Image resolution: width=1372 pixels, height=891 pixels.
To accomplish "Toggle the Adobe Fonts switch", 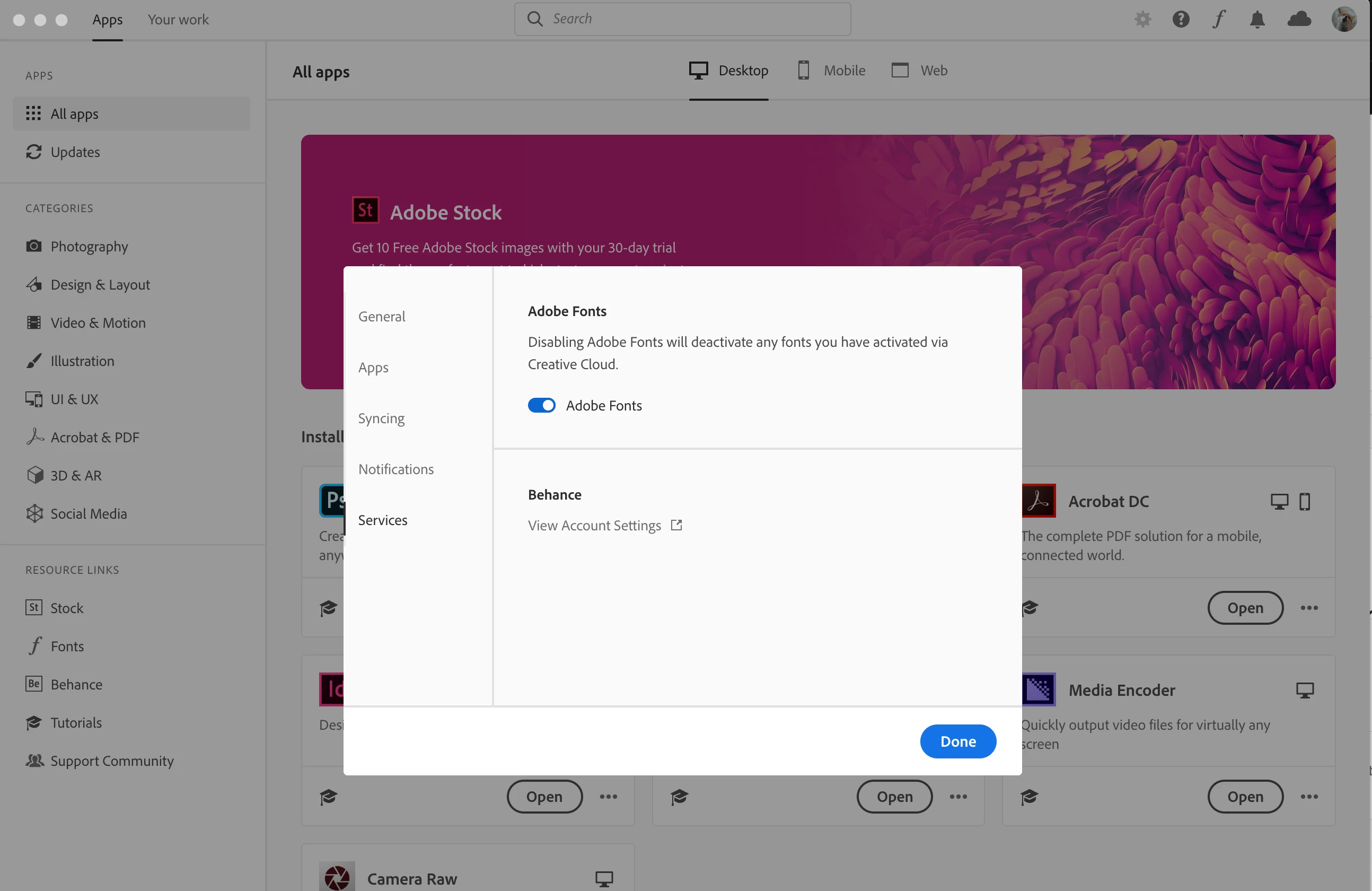I will click(x=541, y=405).
